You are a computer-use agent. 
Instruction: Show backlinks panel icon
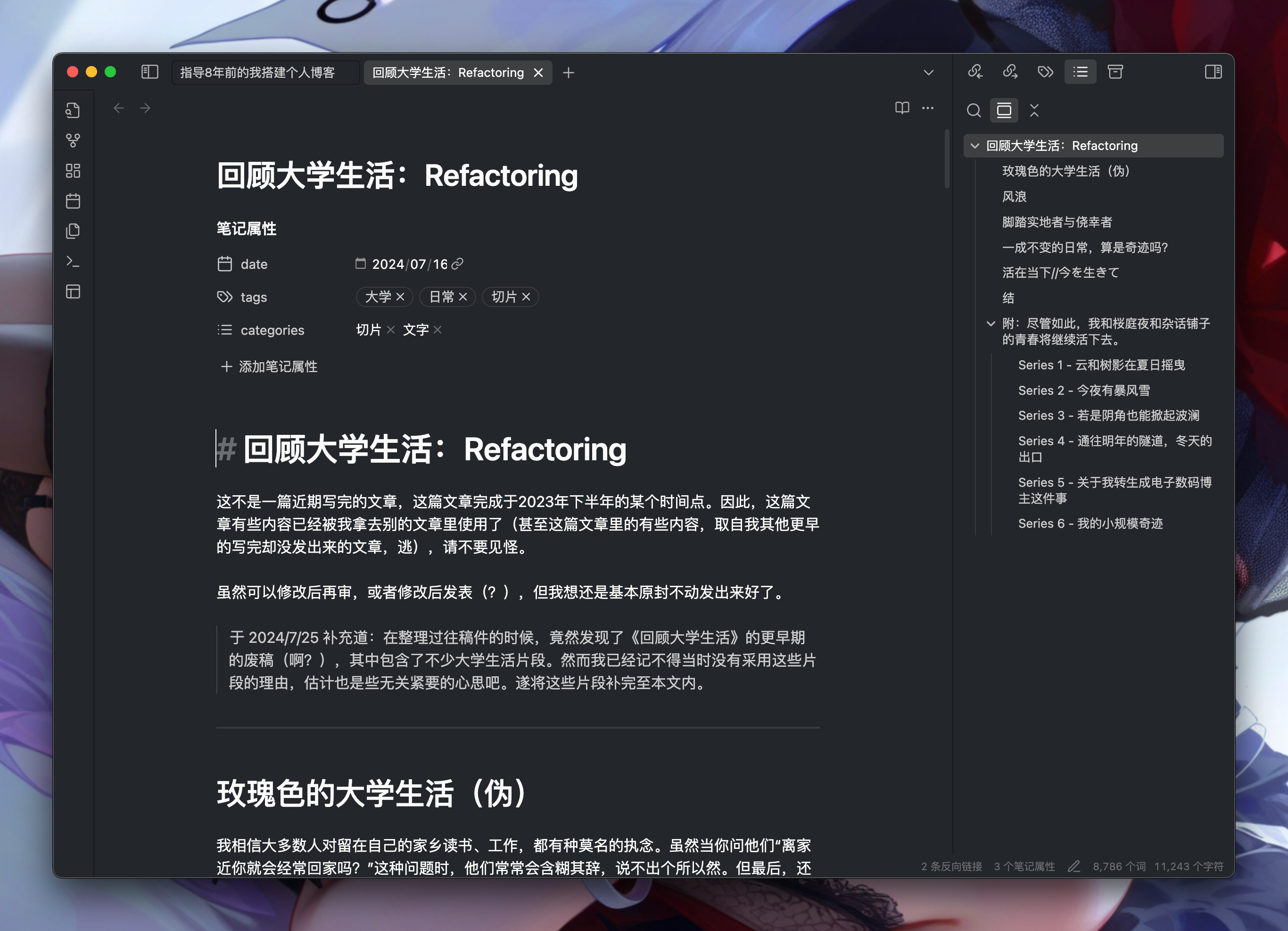975,72
